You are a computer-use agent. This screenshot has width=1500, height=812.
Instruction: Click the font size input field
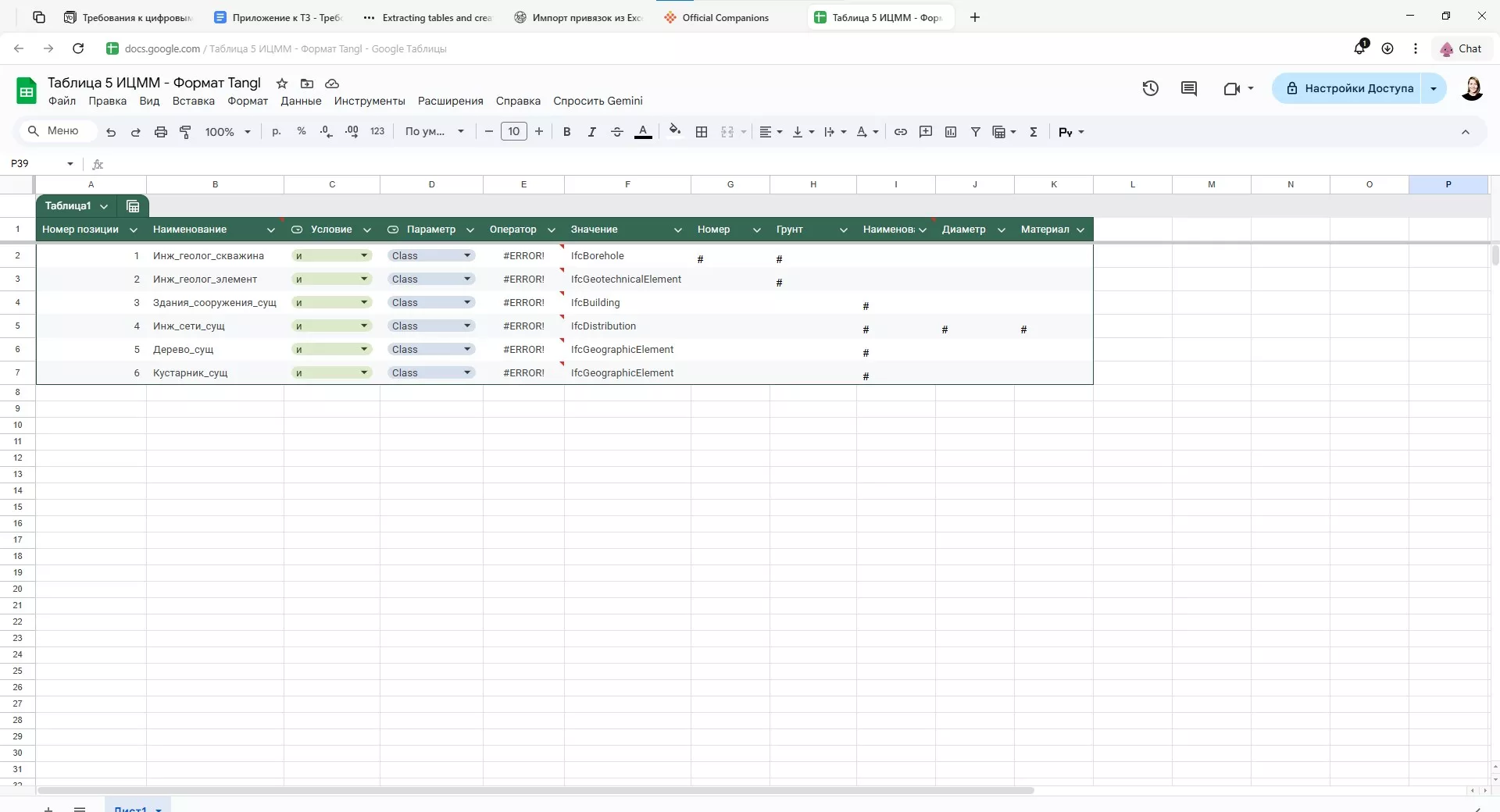click(x=513, y=132)
